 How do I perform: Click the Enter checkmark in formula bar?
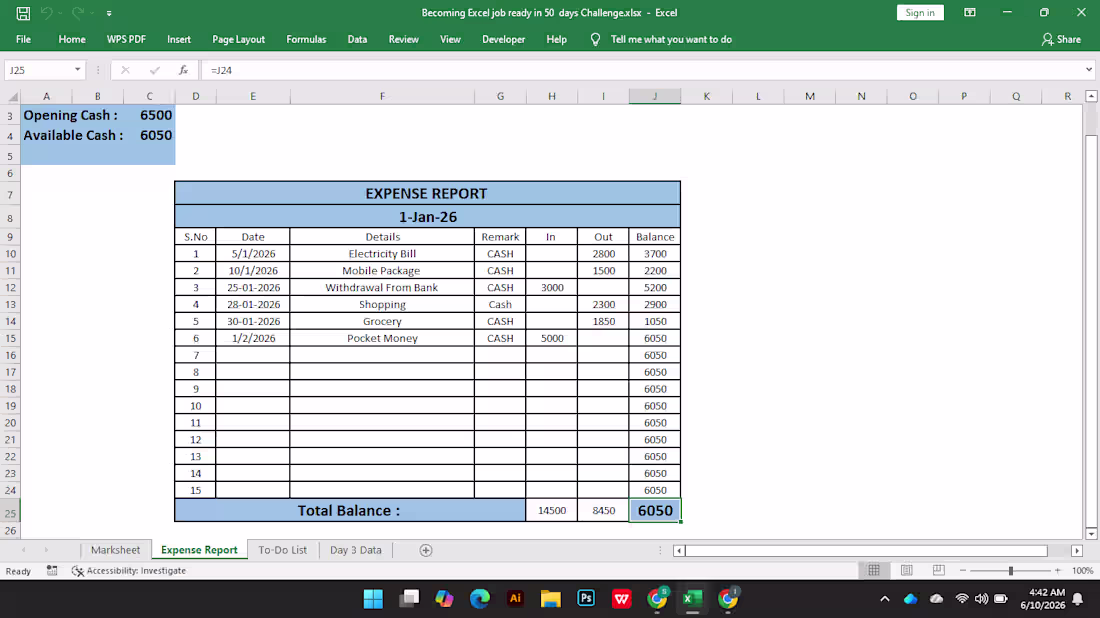click(x=154, y=70)
